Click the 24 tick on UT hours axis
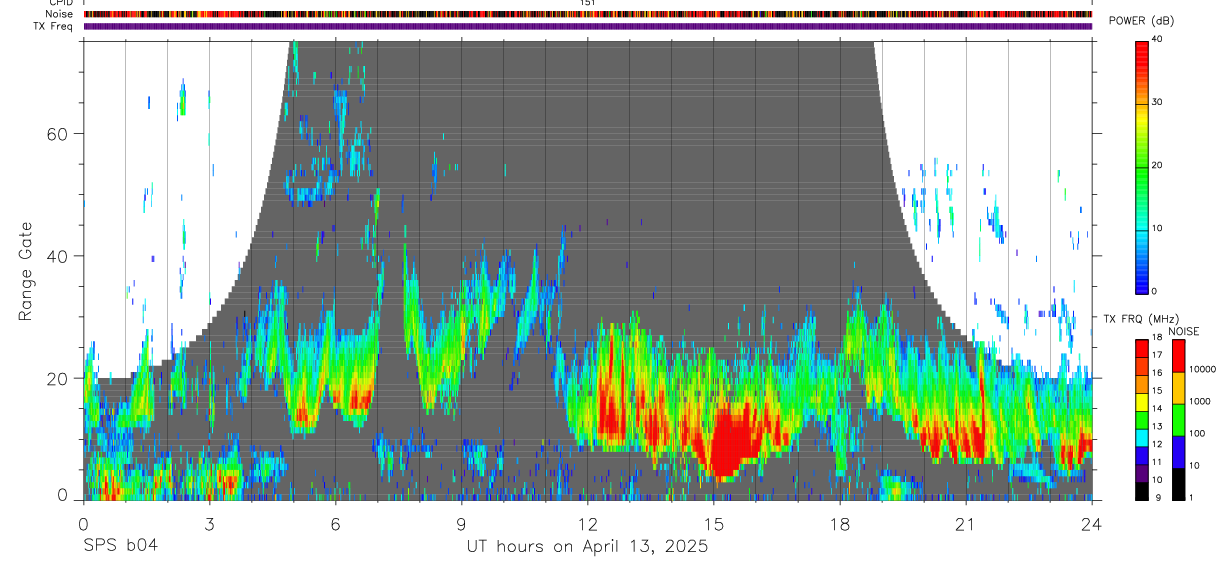 (1091, 524)
